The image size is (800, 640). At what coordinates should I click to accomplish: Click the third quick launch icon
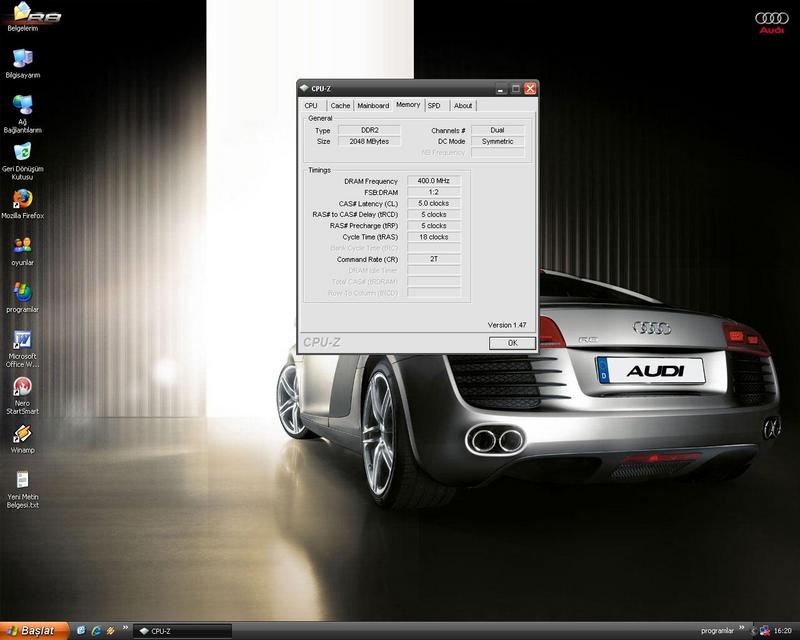pos(110,631)
